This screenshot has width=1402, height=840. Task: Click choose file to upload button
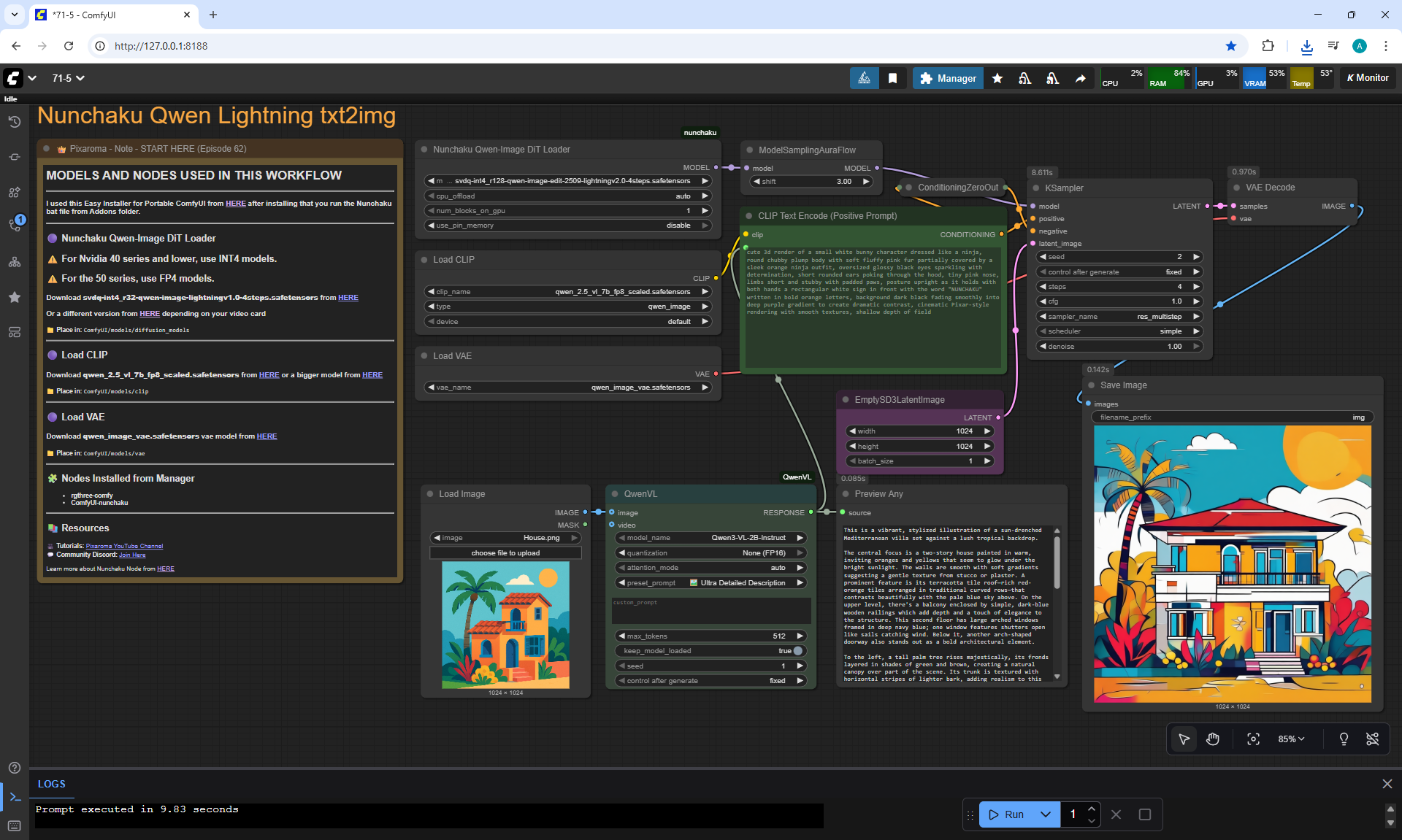coord(505,553)
